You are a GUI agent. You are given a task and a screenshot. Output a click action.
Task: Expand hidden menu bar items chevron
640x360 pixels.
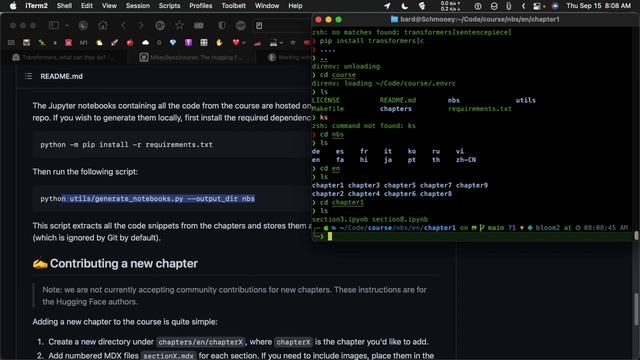pyautogui.click(x=523, y=6)
